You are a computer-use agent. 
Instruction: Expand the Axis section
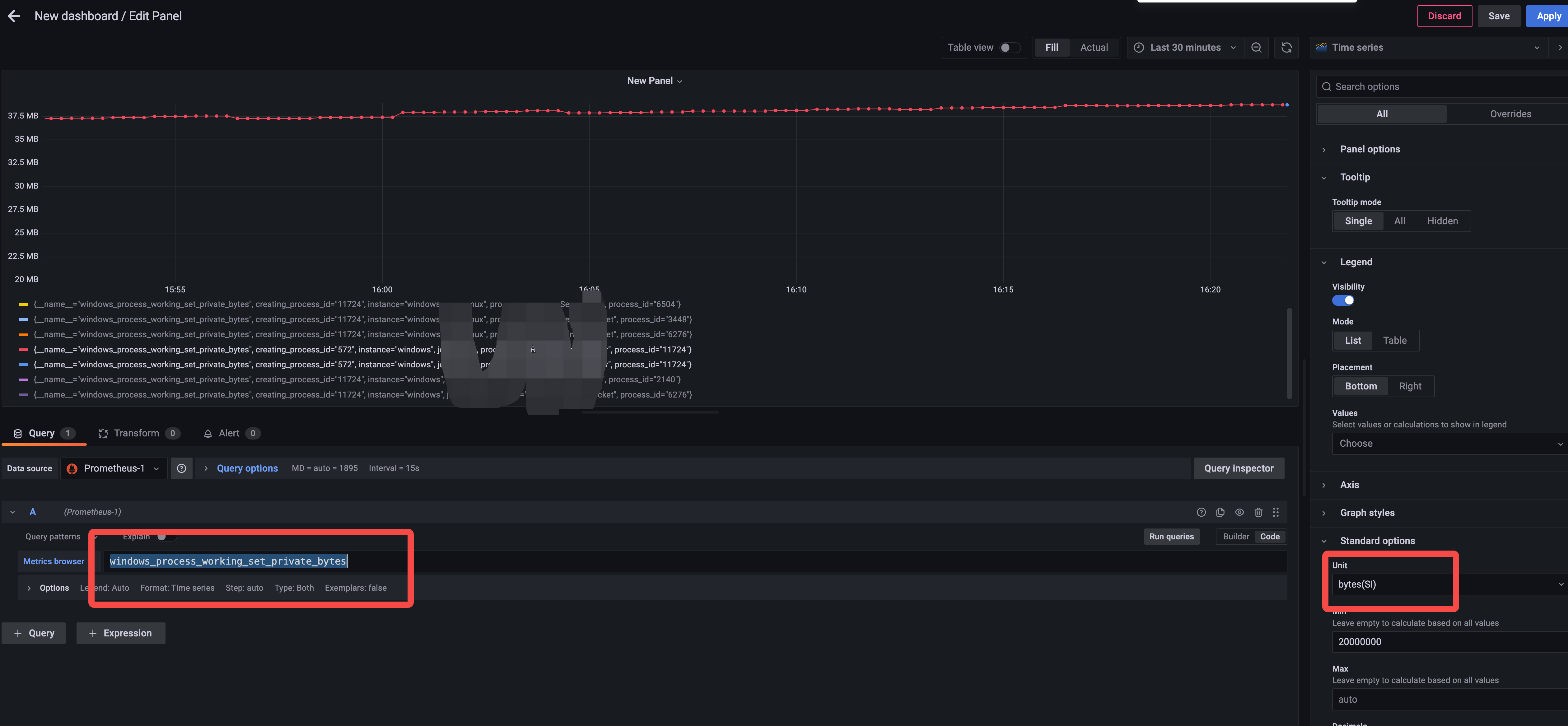tap(1349, 485)
